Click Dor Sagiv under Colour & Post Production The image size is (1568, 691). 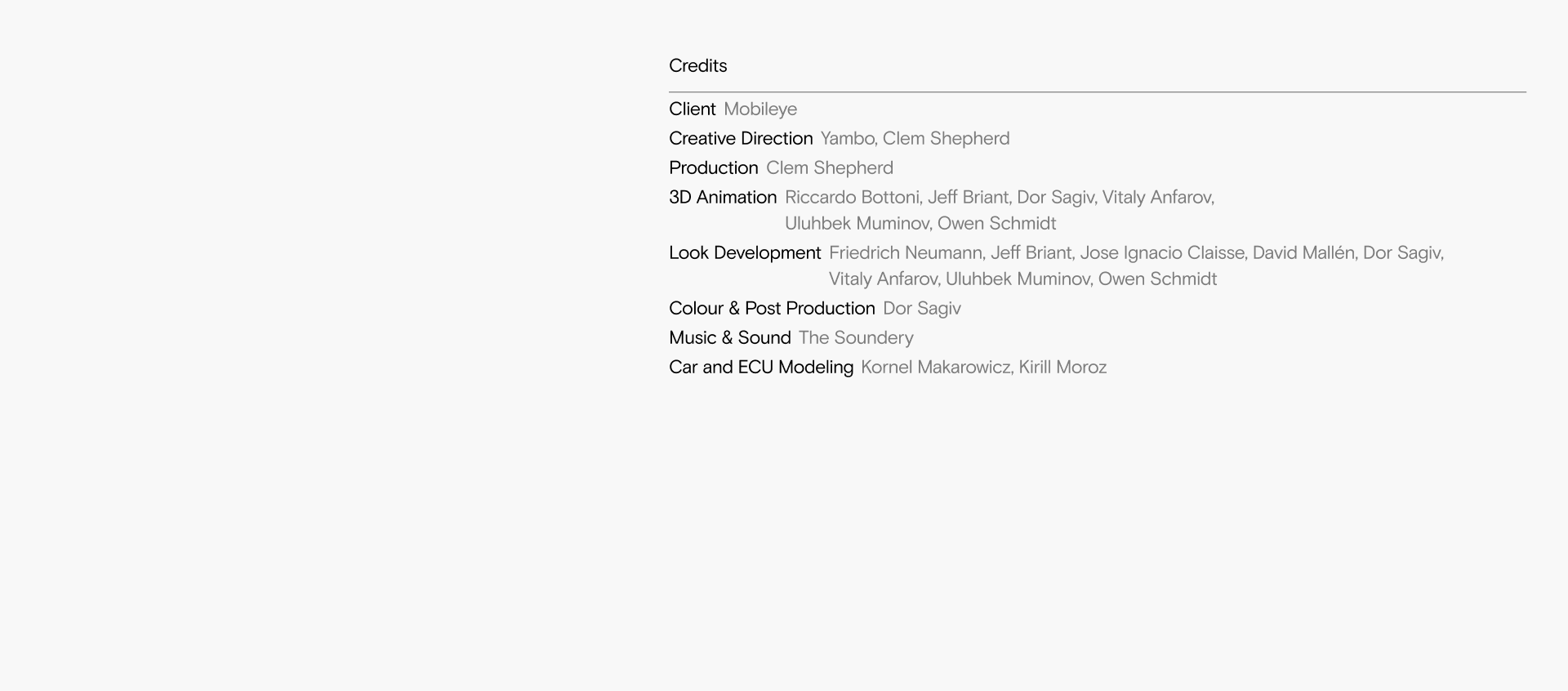921,309
